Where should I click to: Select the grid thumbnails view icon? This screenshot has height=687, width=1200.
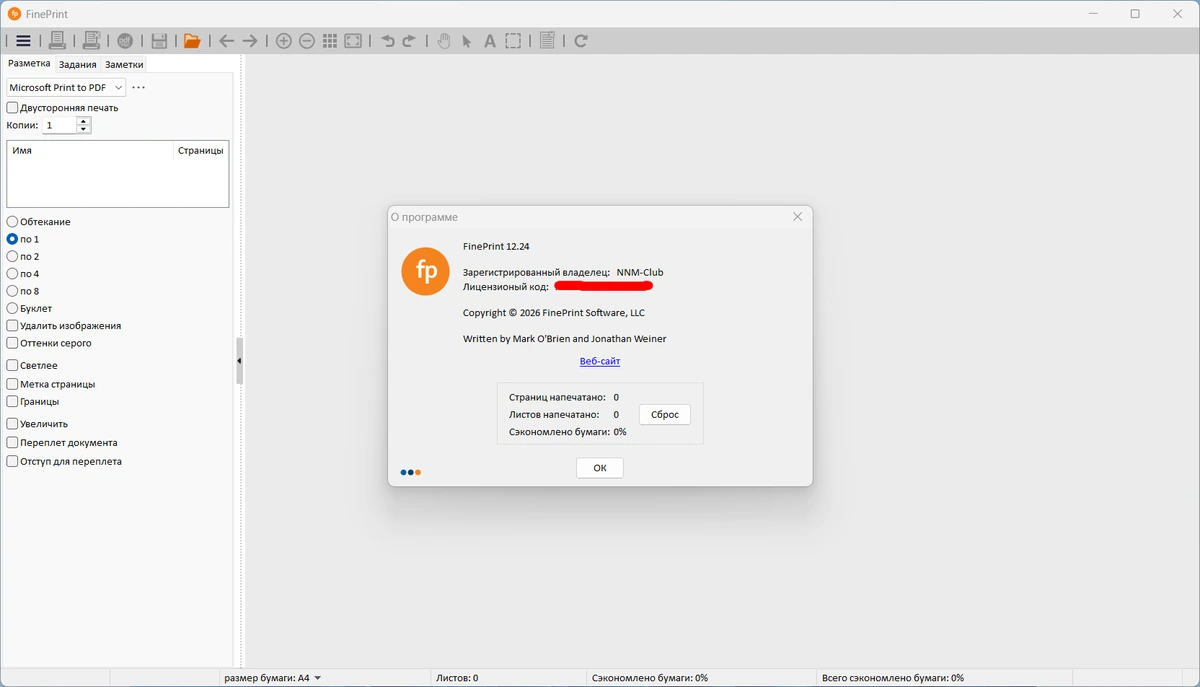click(330, 41)
